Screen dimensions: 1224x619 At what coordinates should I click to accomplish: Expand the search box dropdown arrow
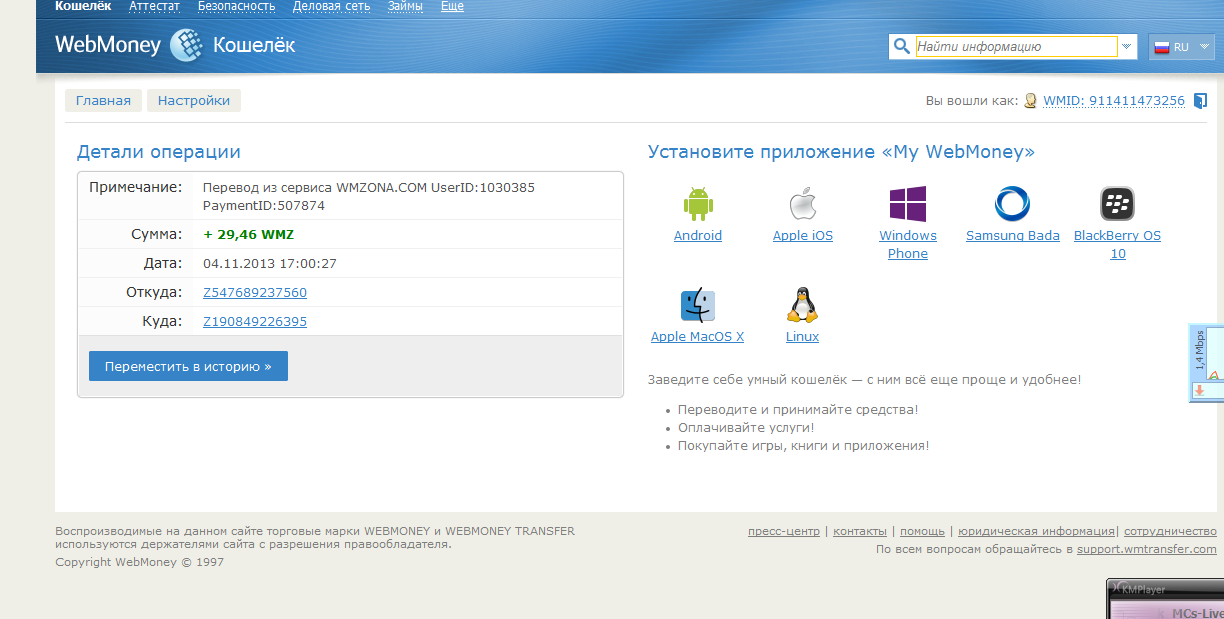[x=1127, y=47]
